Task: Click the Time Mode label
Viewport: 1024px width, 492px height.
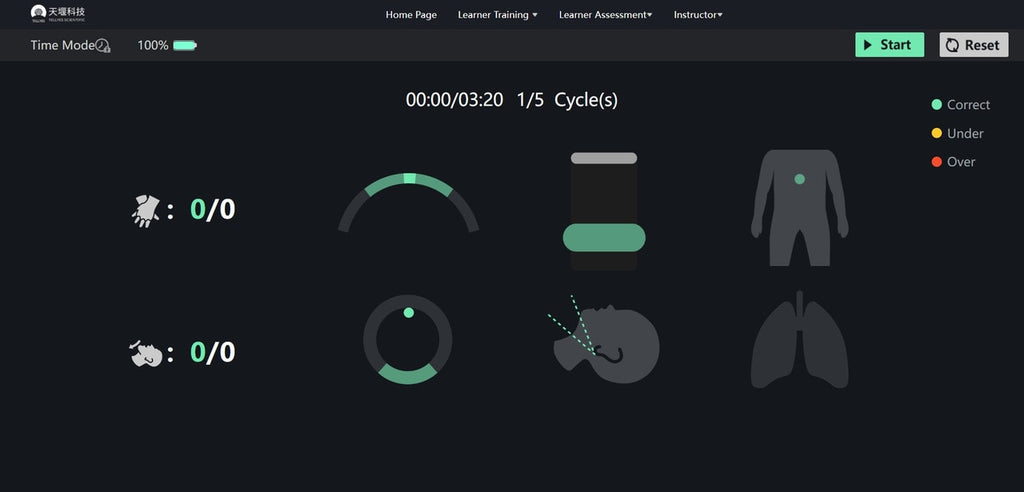Action: coord(62,45)
